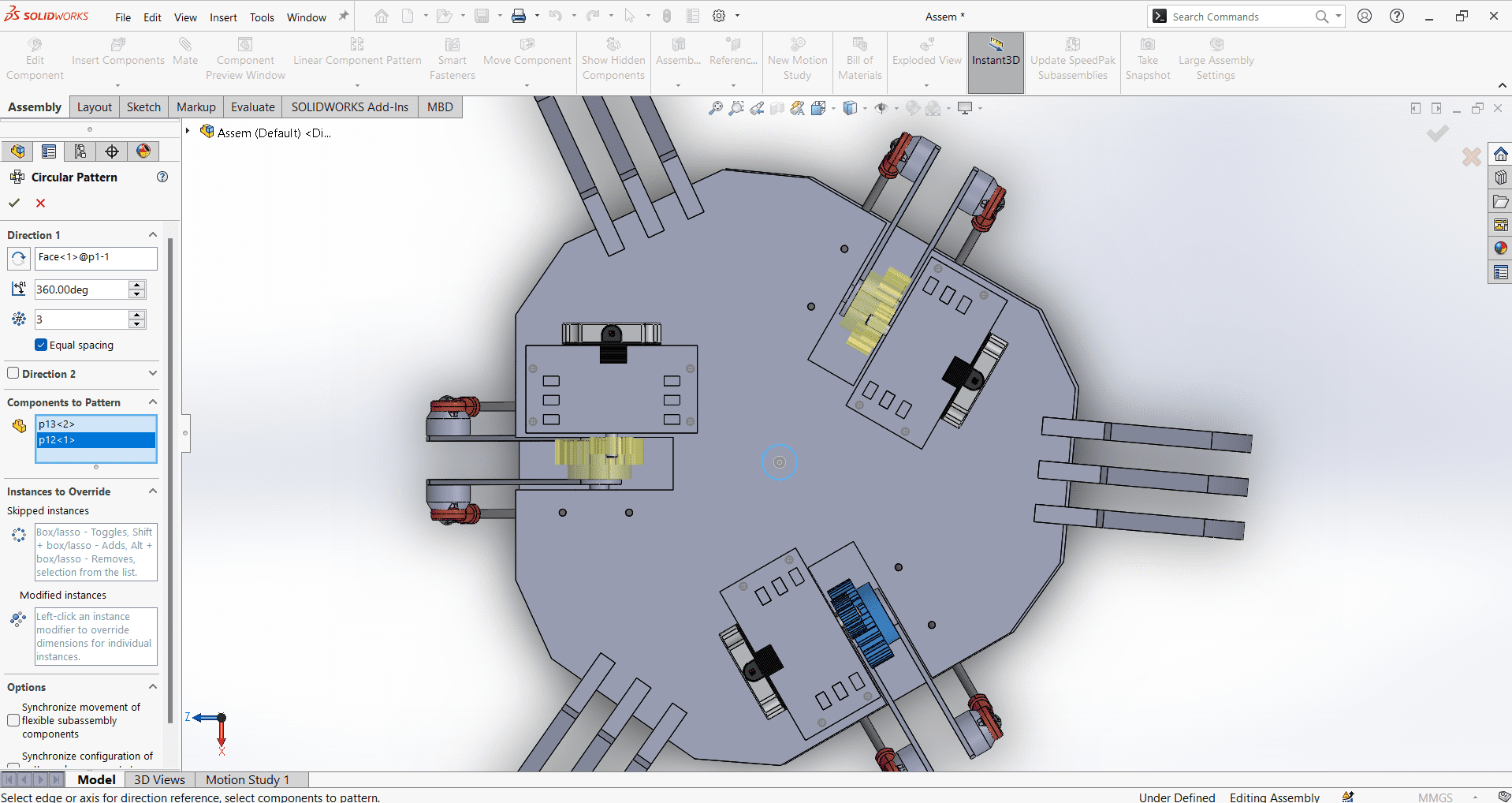Click the Print icon in toolbar

[x=519, y=16]
